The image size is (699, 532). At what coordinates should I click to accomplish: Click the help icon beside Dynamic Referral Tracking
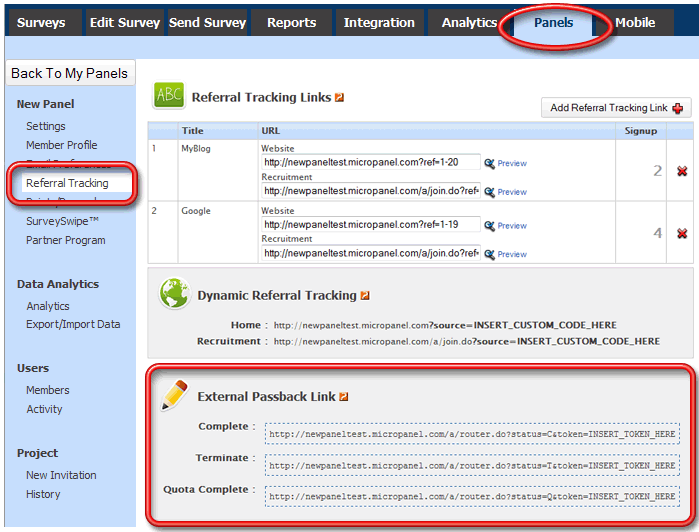tap(365, 295)
